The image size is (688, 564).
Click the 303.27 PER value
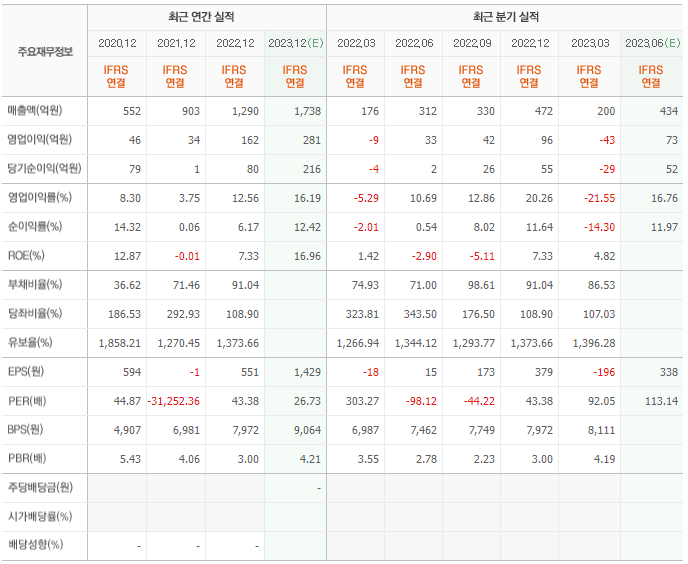362,401
